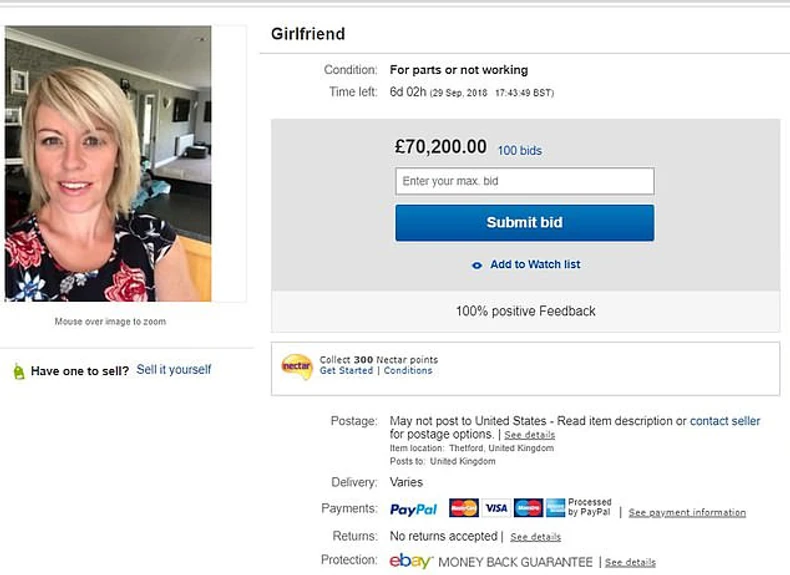Expand protection See details link
The image size is (790, 575).
point(630,563)
